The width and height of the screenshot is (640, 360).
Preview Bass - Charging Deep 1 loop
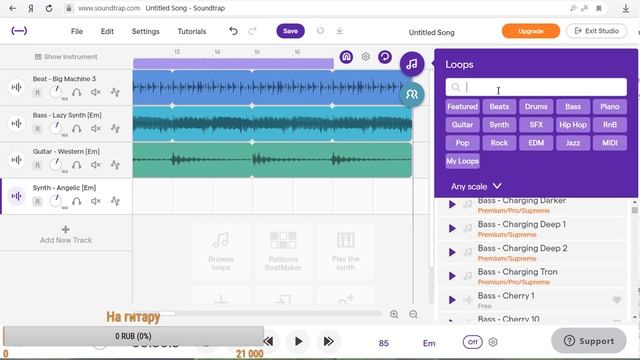(452, 228)
